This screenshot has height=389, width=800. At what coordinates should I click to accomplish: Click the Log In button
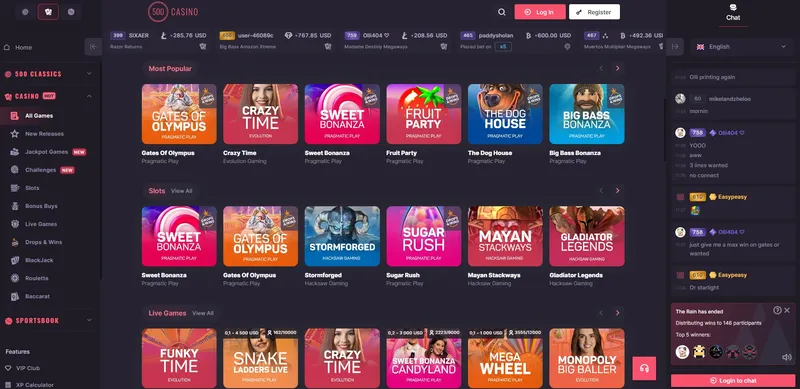pos(540,12)
